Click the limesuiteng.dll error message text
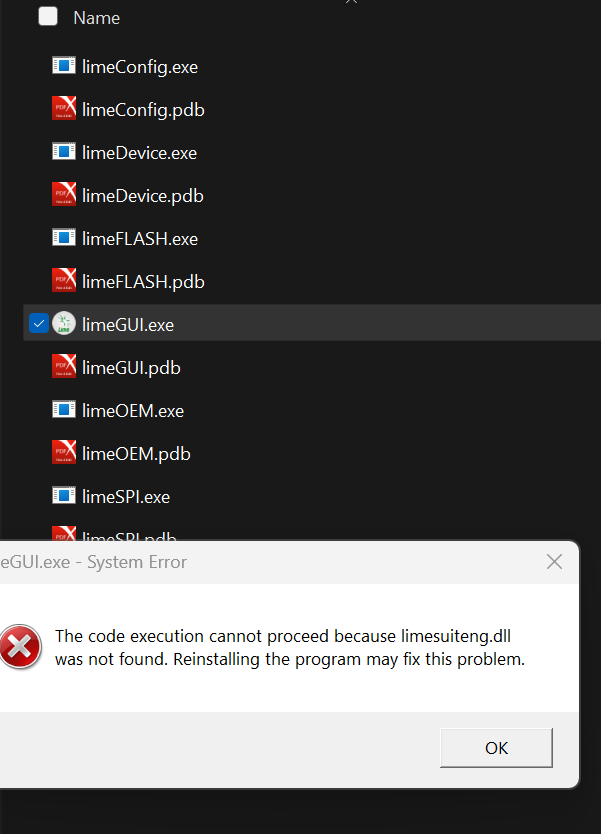601x834 pixels. point(290,648)
